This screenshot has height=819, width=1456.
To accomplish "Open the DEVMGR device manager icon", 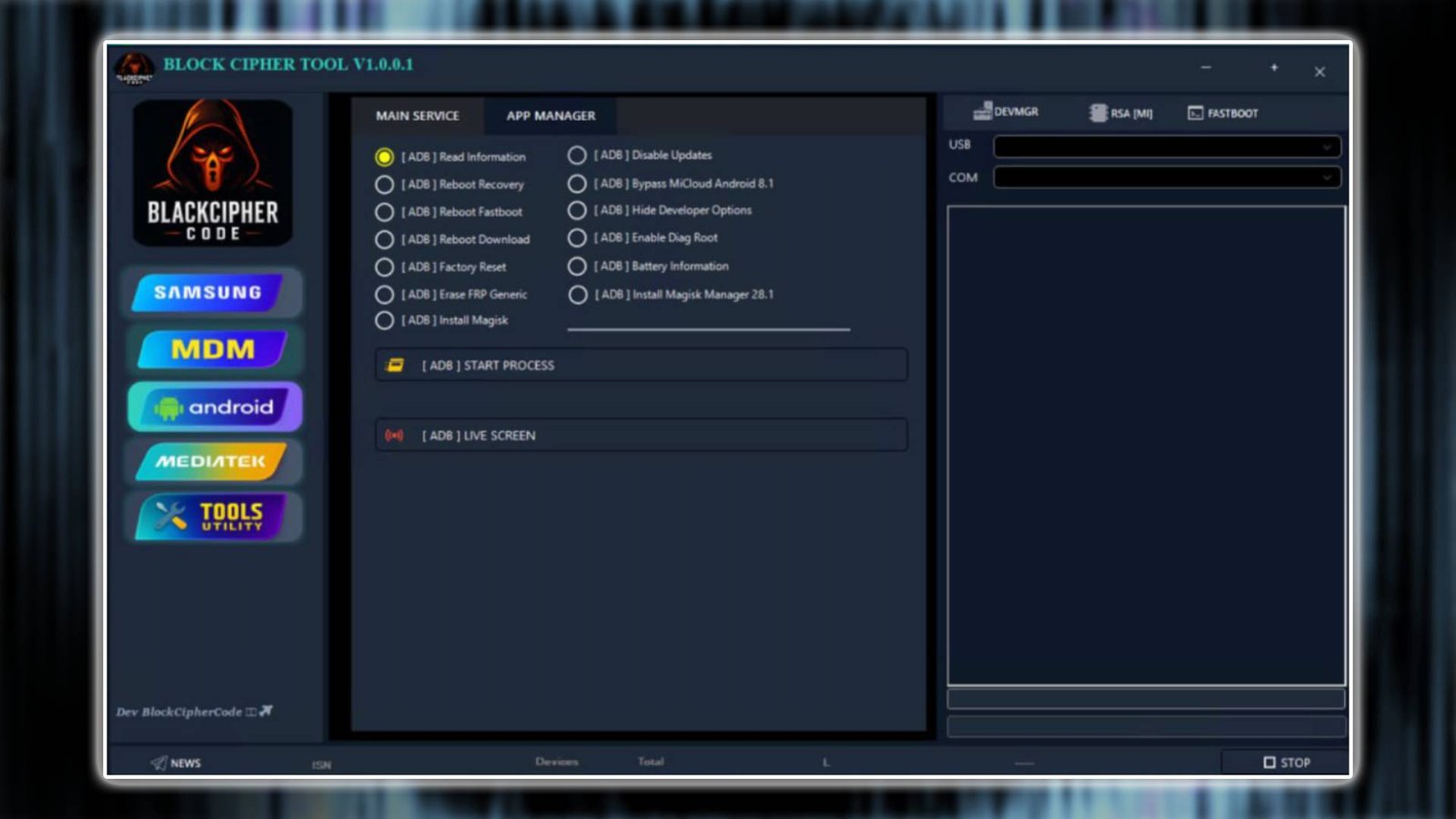I will pos(1006,111).
